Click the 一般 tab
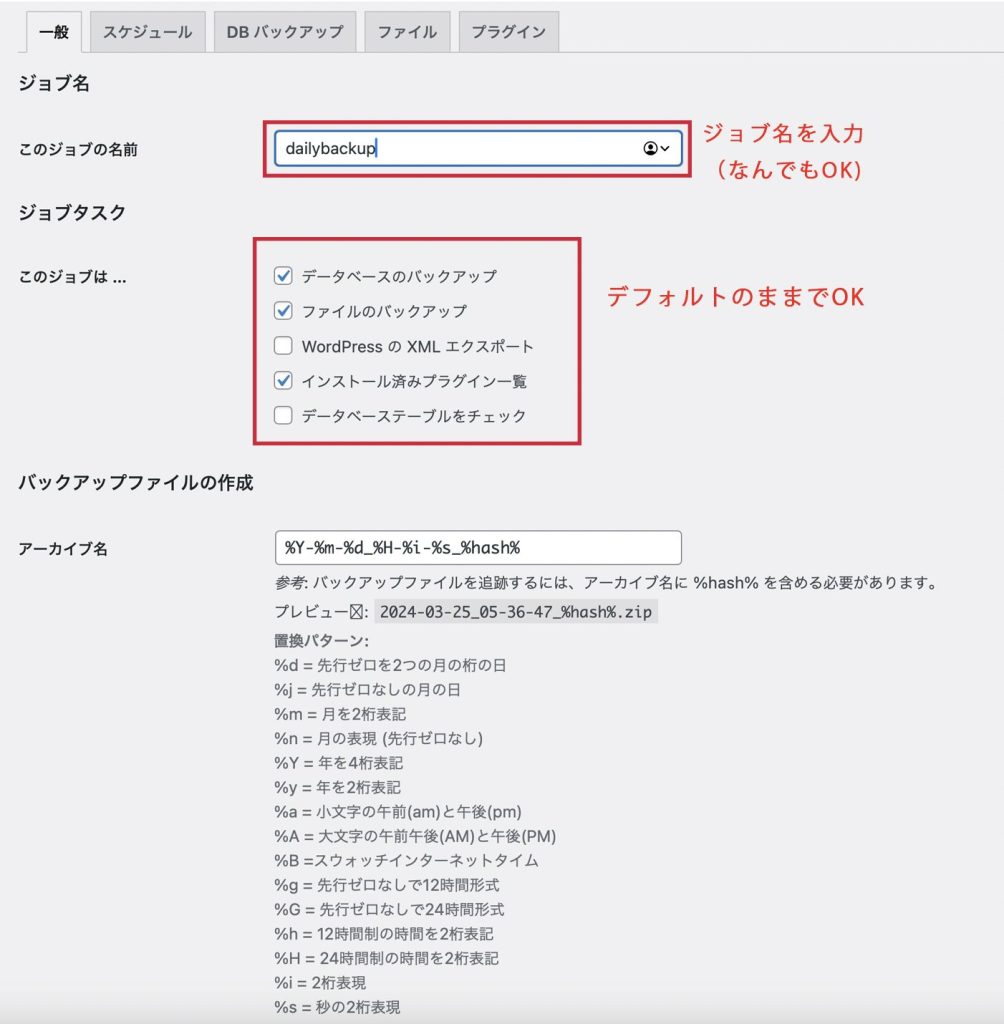Screen dimensions: 1004x1024 pos(53,32)
